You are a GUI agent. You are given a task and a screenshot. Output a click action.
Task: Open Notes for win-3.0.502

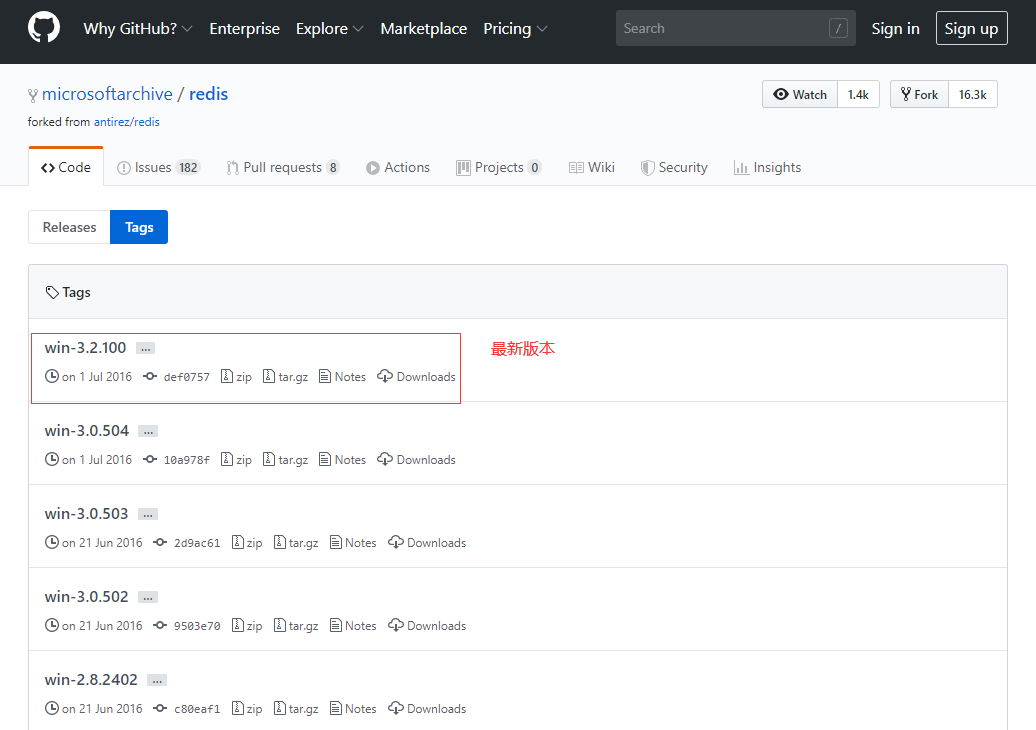click(x=353, y=626)
